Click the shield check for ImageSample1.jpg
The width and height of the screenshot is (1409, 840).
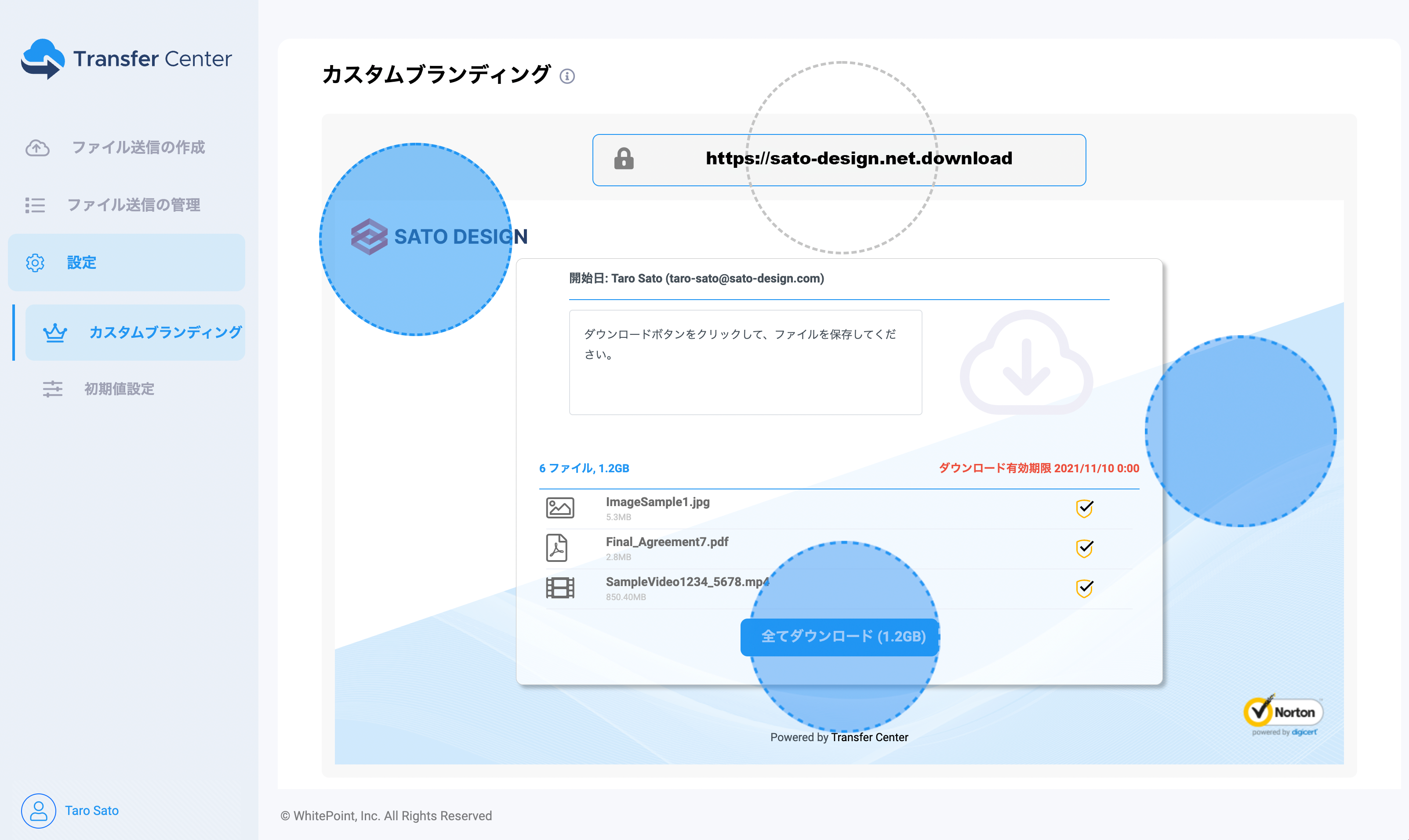click(1084, 508)
